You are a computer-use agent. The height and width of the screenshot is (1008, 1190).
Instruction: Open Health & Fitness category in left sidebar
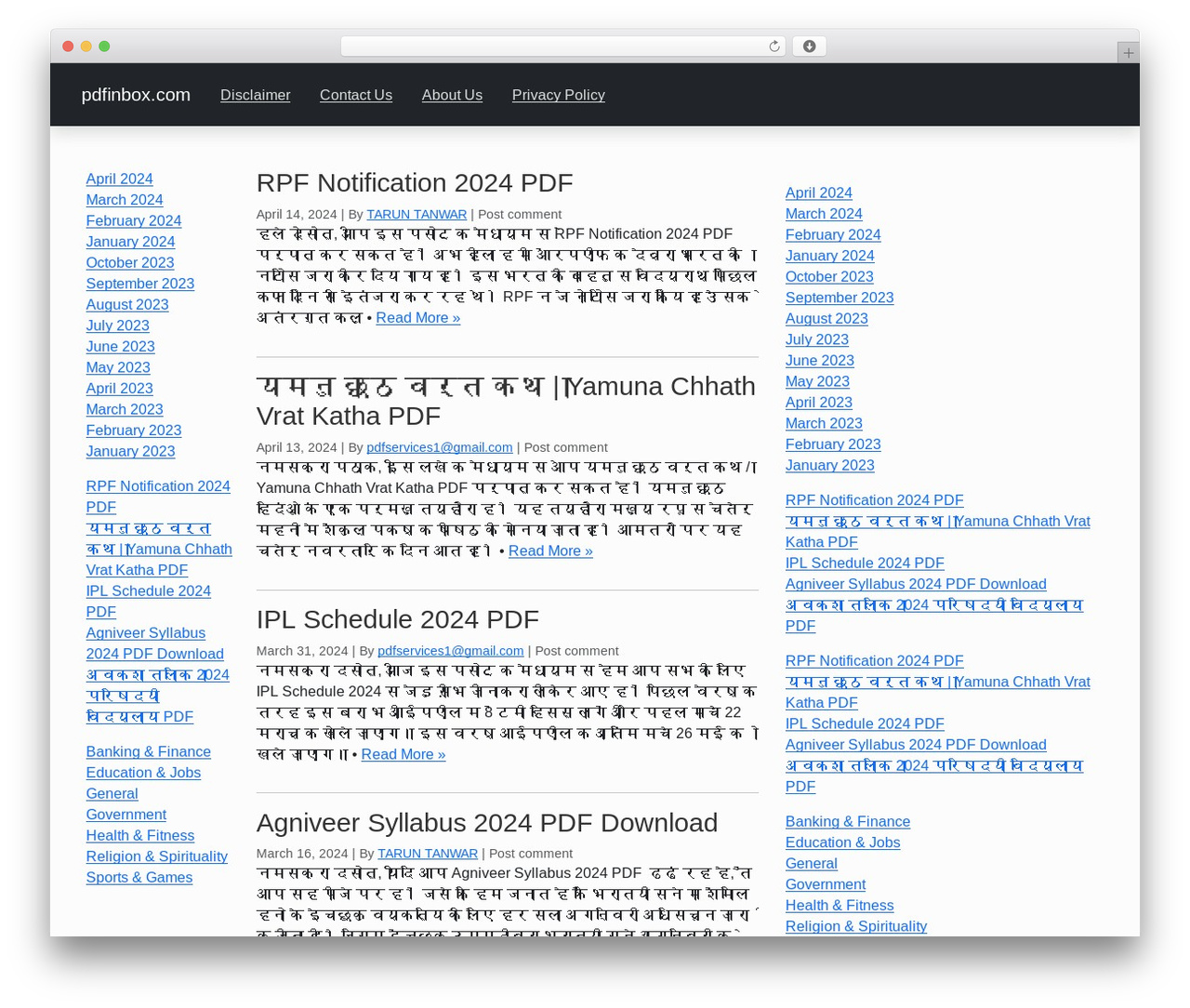[140, 835]
